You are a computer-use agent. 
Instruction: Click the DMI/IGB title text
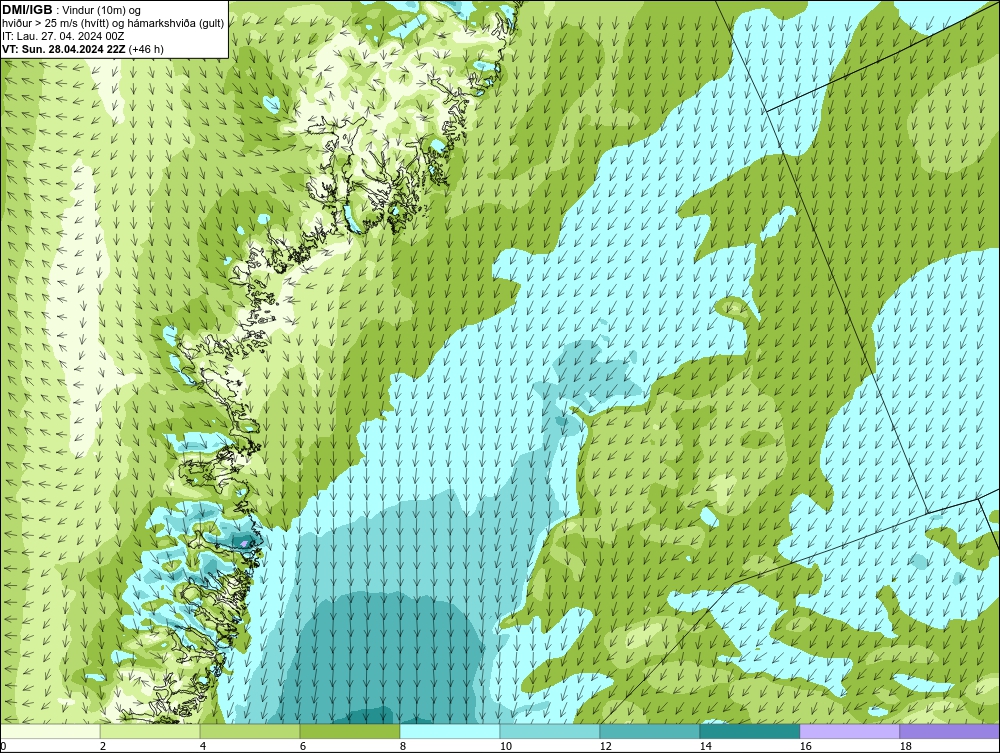tap(27, 10)
